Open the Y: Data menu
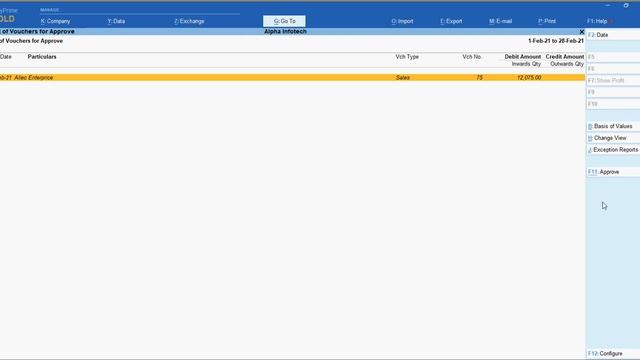This screenshot has width=640, height=360. [116, 21]
